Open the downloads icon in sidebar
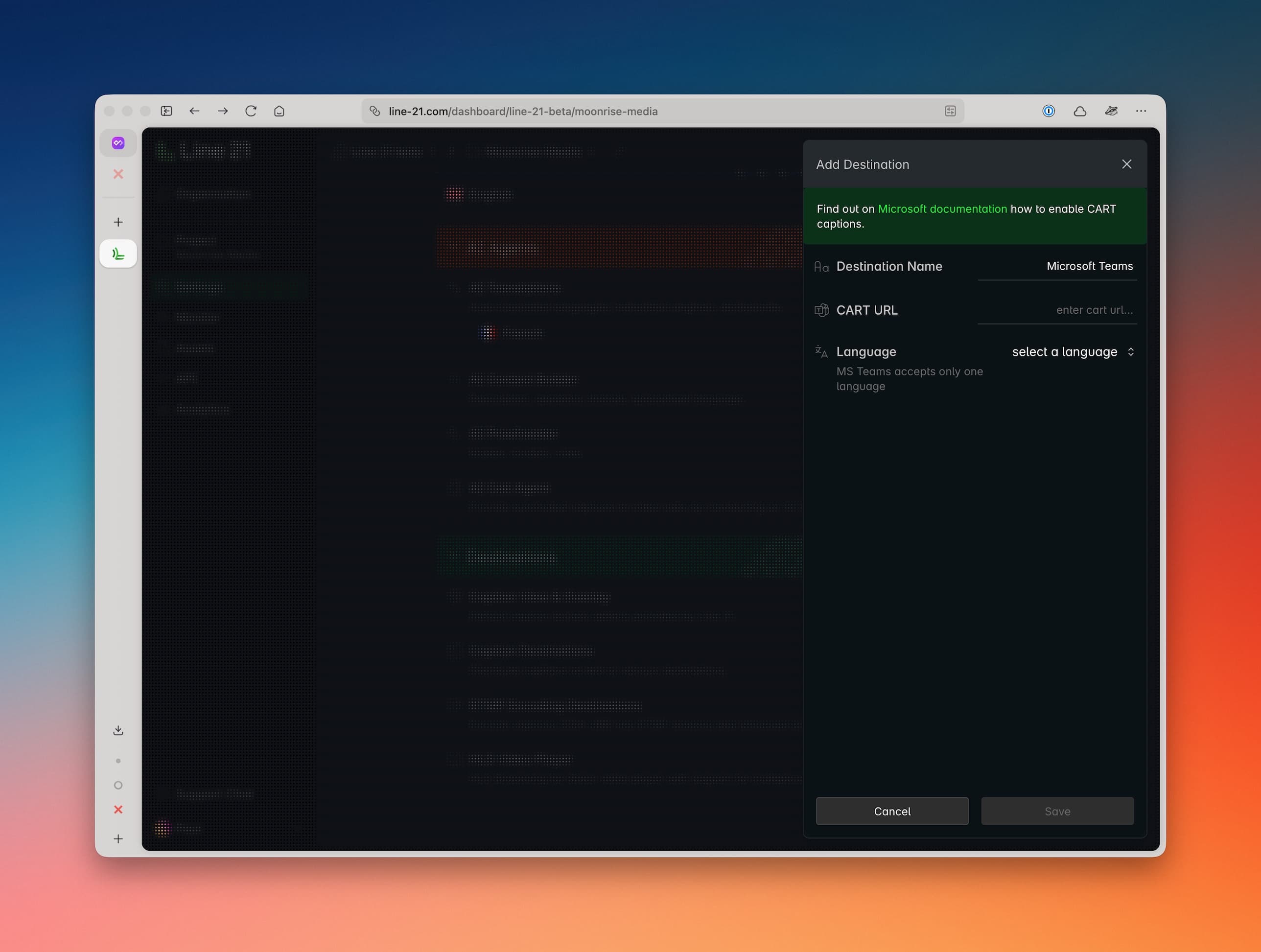This screenshot has width=1261, height=952. (x=118, y=730)
